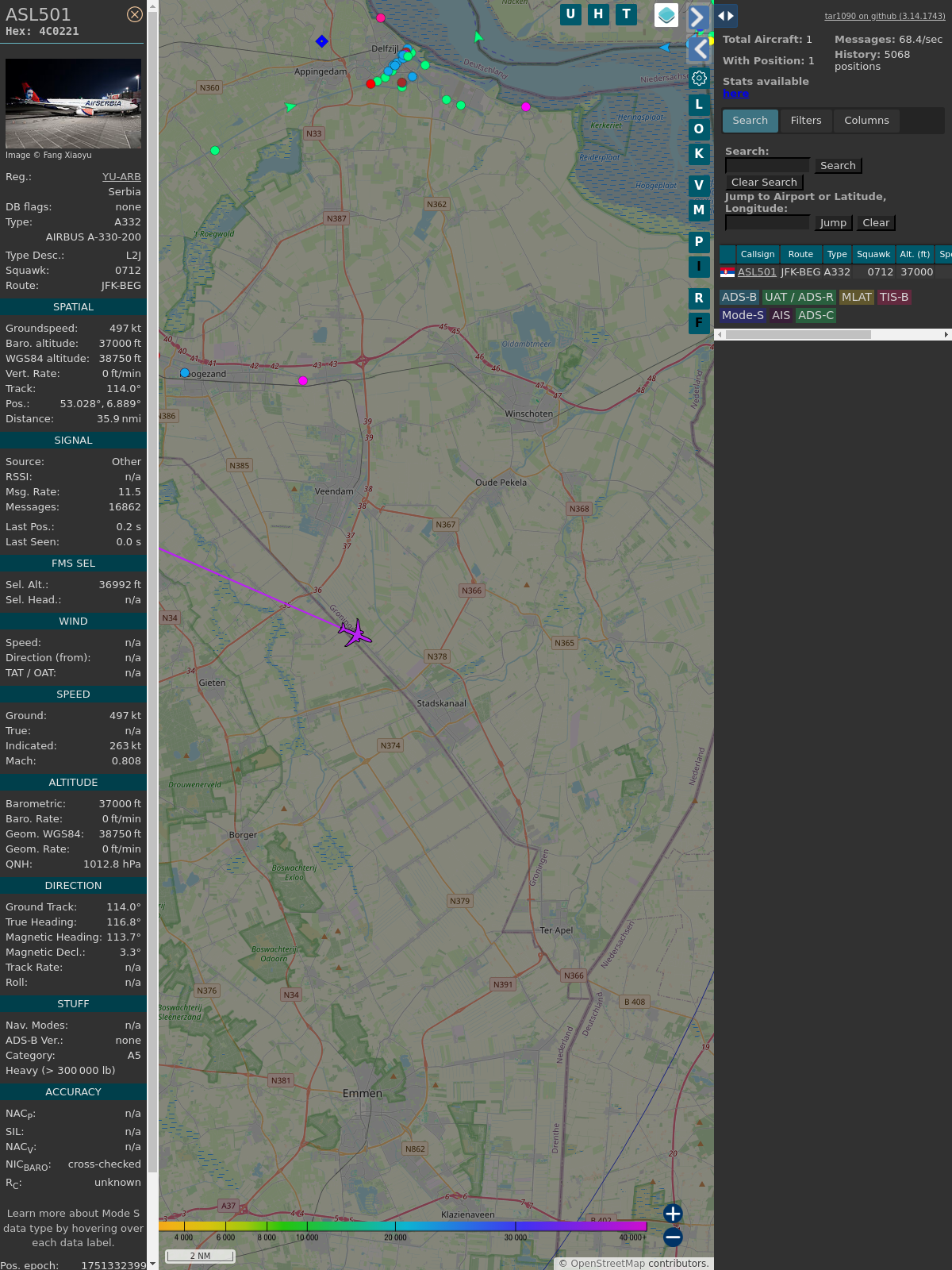The width and height of the screenshot is (952, 1270).
Task: Click the MLAT legend tag
Action: [857, 297]
